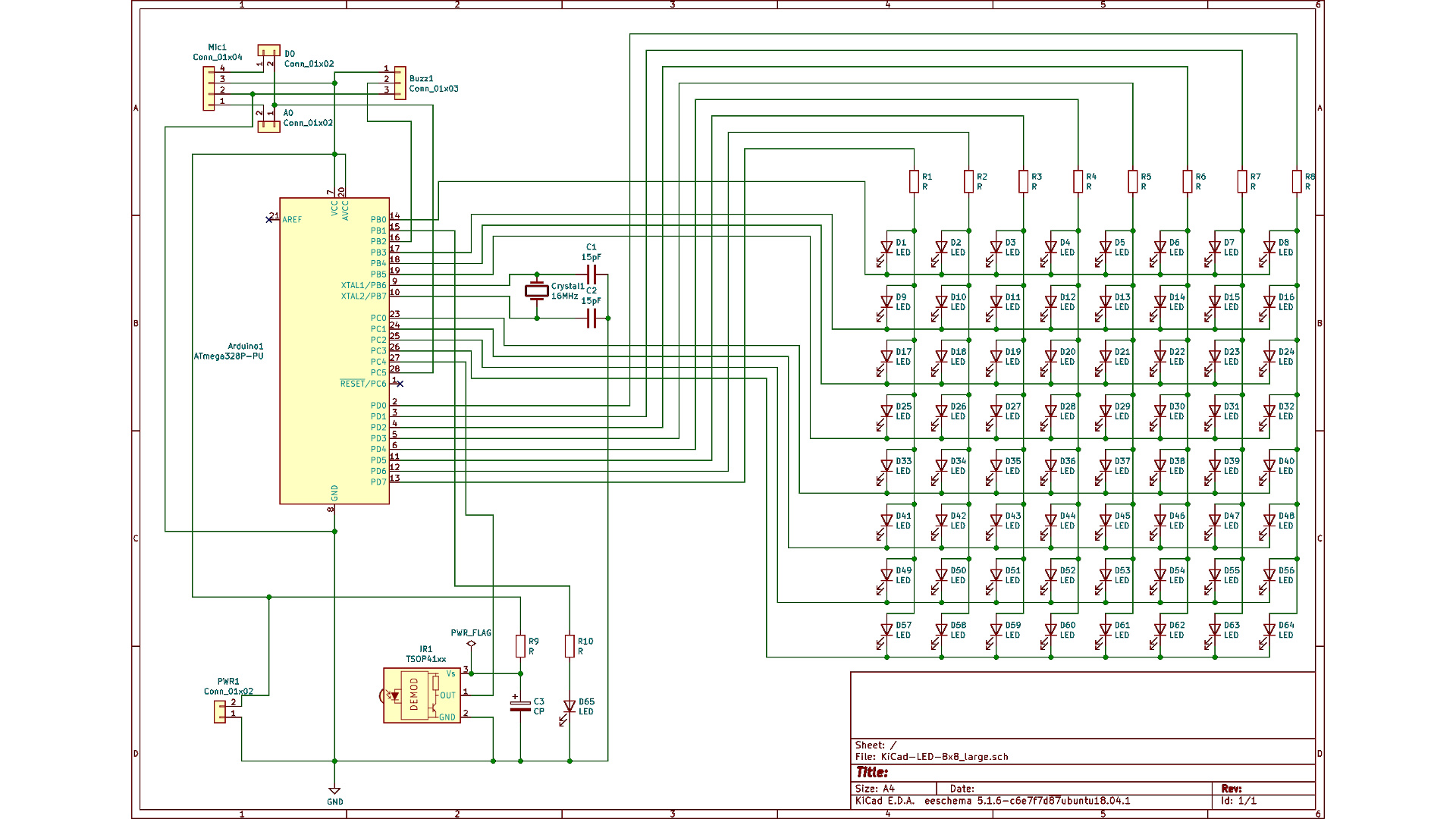This screenshot has width=1456, height=819.
Task: Select the PWR1 two-pin connector
Action: tap(220, 711)
